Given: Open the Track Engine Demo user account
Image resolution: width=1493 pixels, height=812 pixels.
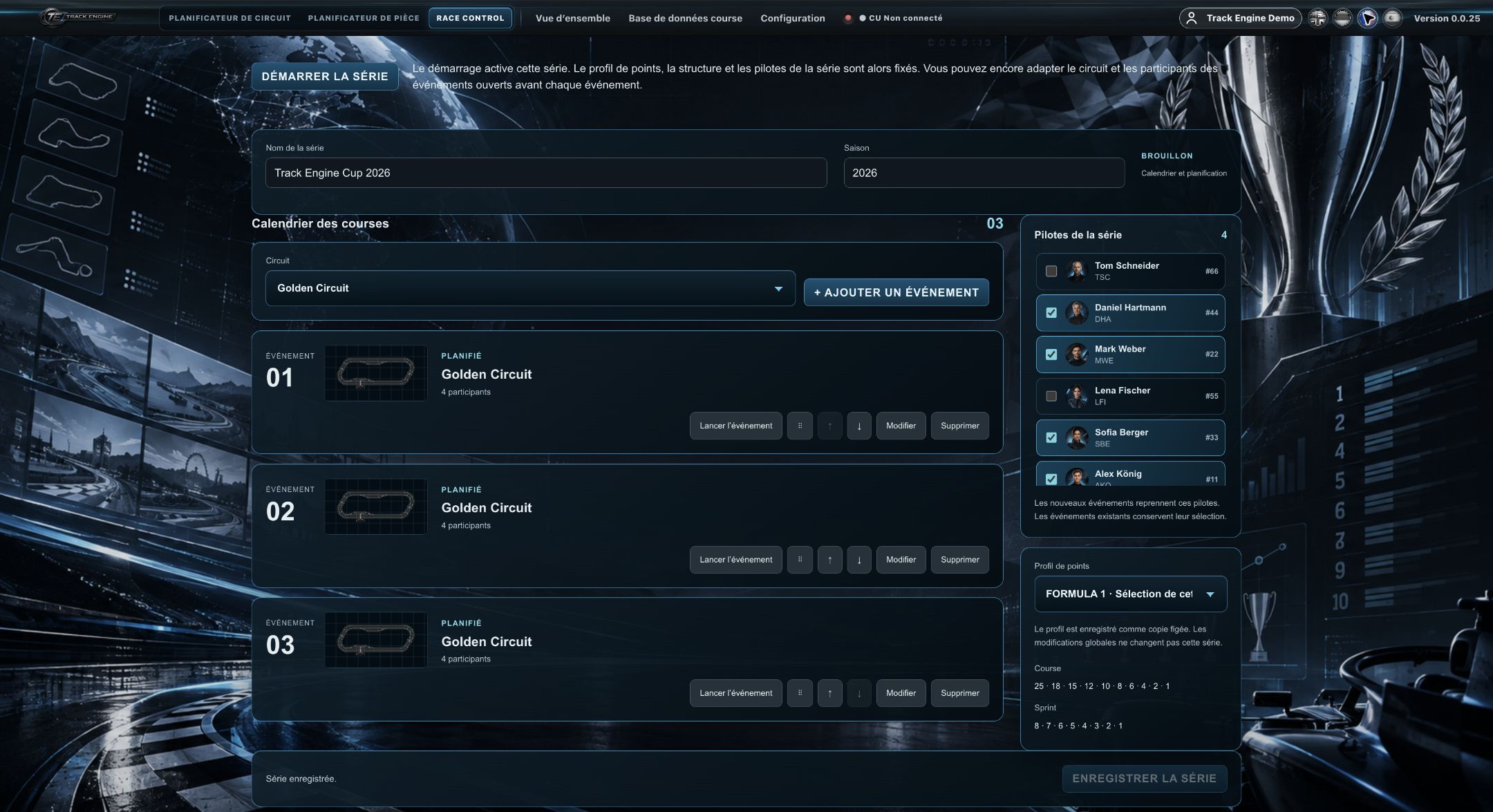Looking at the screenshot, I should point(1240,18).
